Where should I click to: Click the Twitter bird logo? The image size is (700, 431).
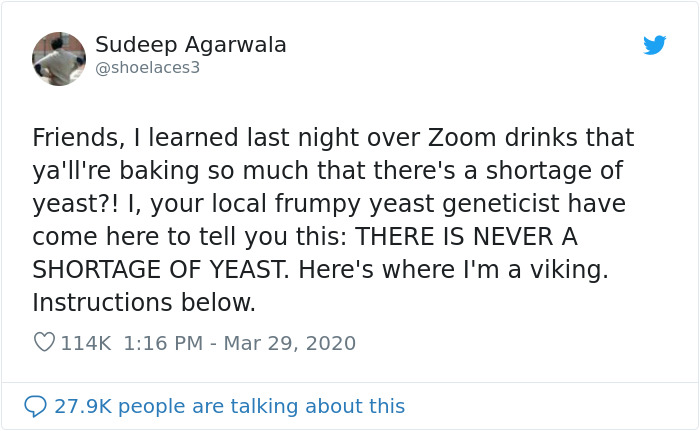[x=655, y=45]
